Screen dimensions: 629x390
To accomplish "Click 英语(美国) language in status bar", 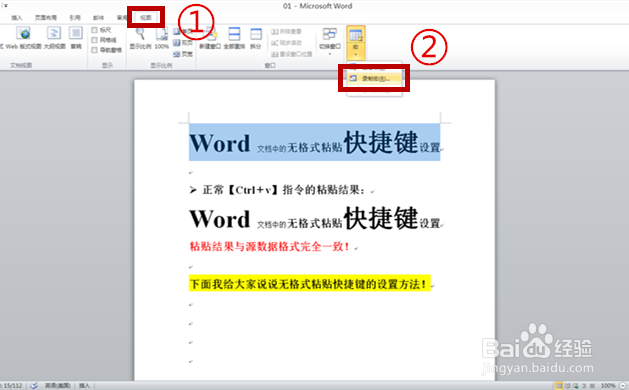I will 57,386.
